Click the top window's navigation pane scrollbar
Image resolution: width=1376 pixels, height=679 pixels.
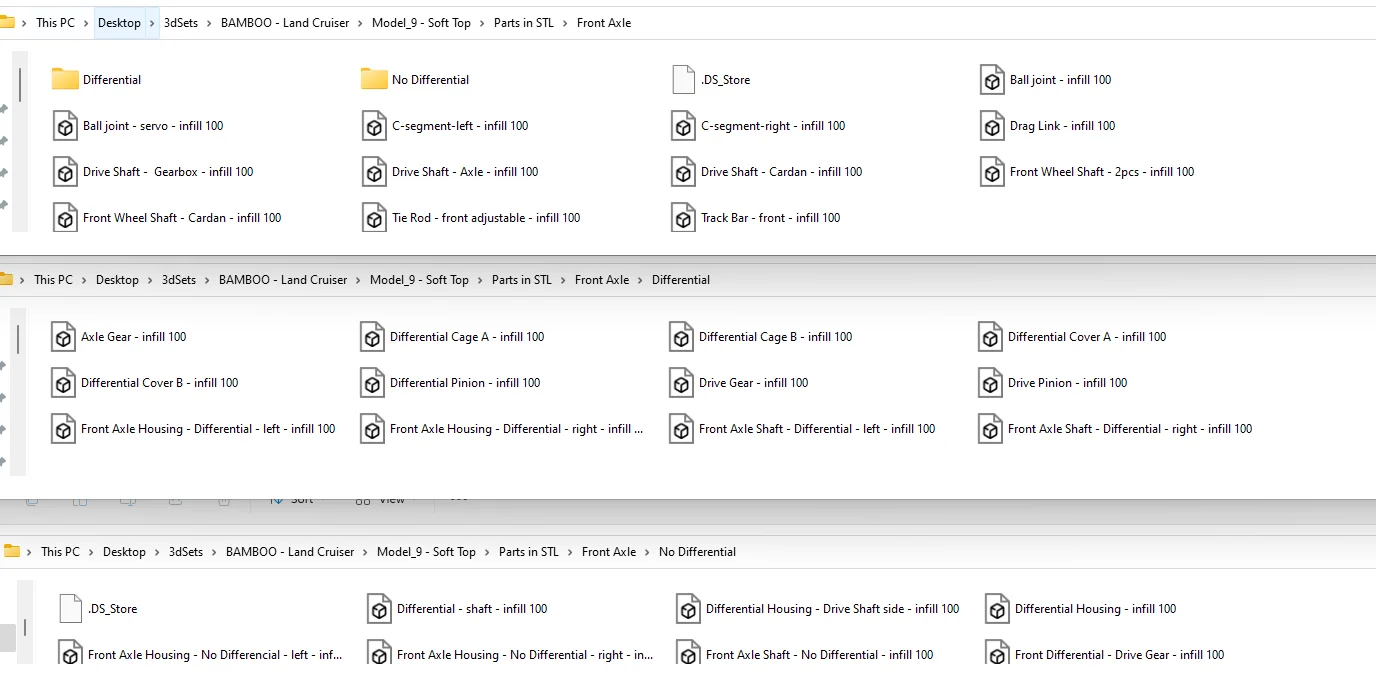click(20, 85)
